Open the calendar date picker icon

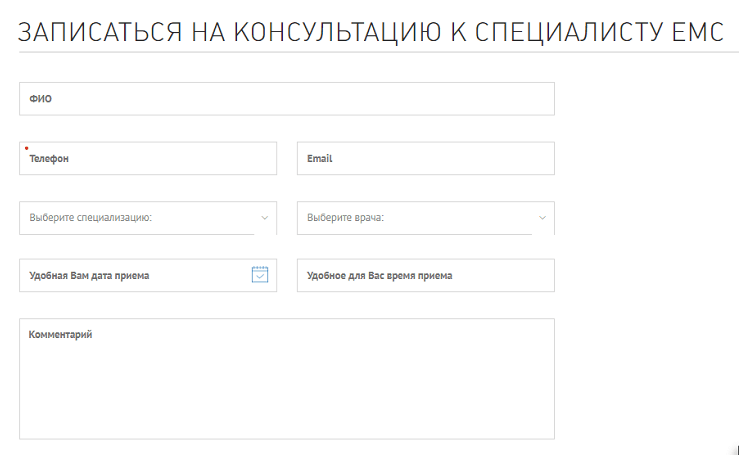coord(260,275)
